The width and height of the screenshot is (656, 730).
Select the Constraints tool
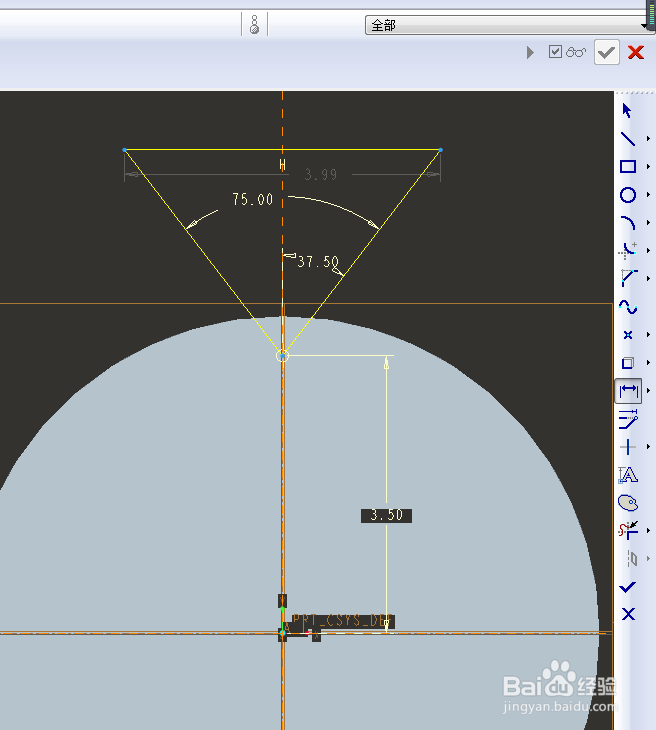pos(628,447)
